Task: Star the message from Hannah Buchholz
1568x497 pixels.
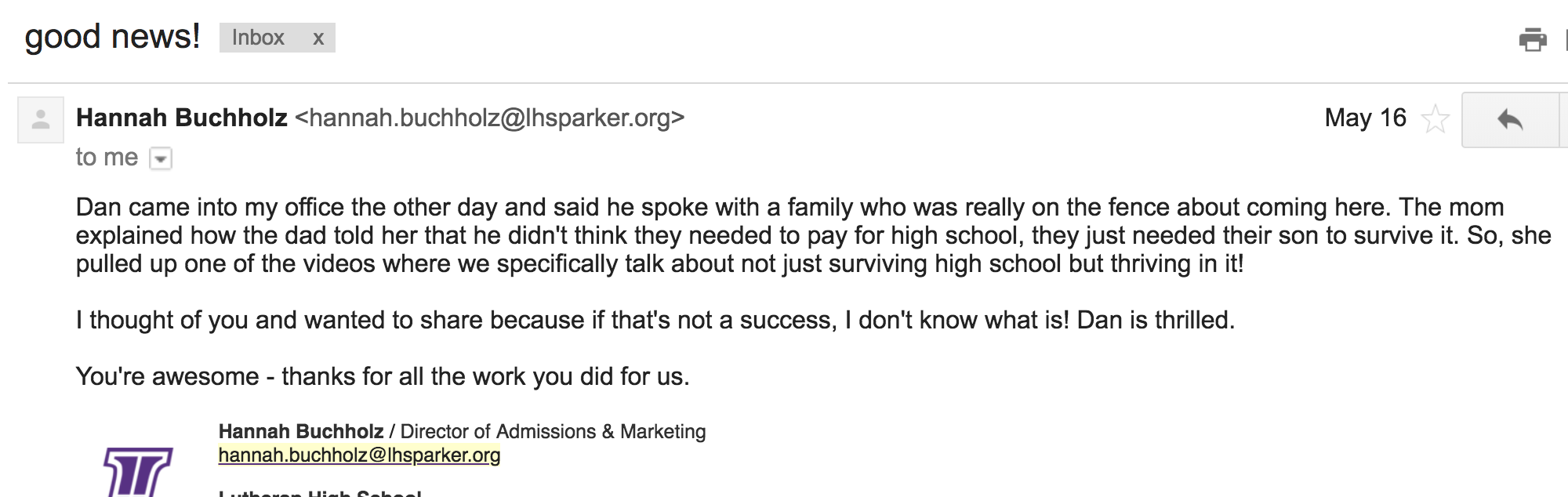Action: 1435,119
